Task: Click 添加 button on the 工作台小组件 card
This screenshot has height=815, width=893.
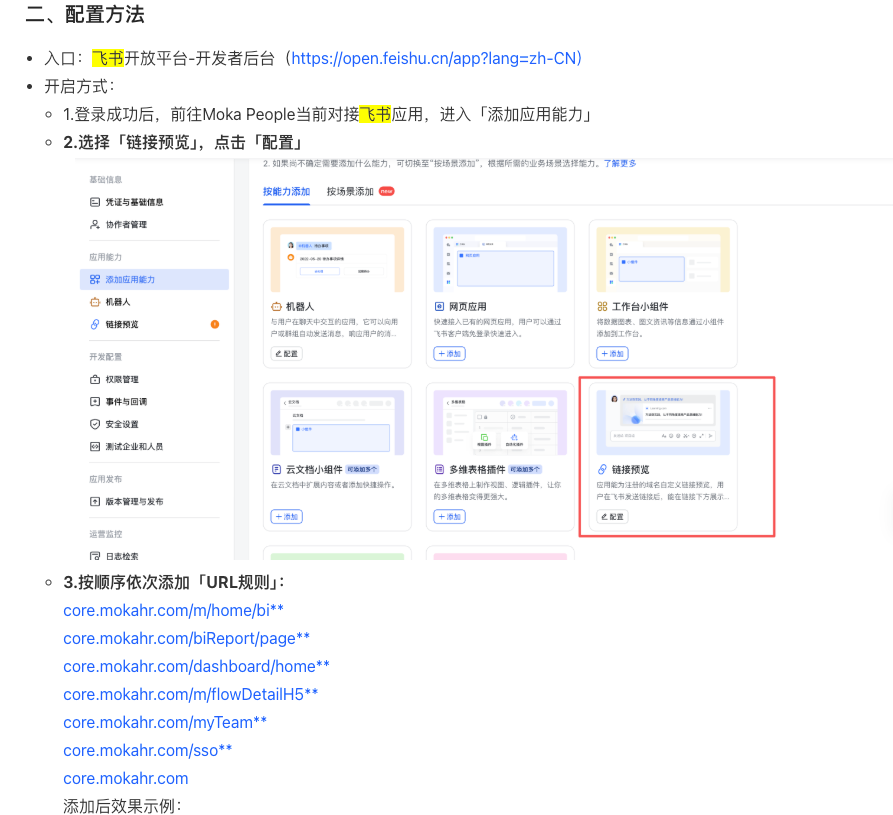Action: pyautogui.click(x=612, y=354)
